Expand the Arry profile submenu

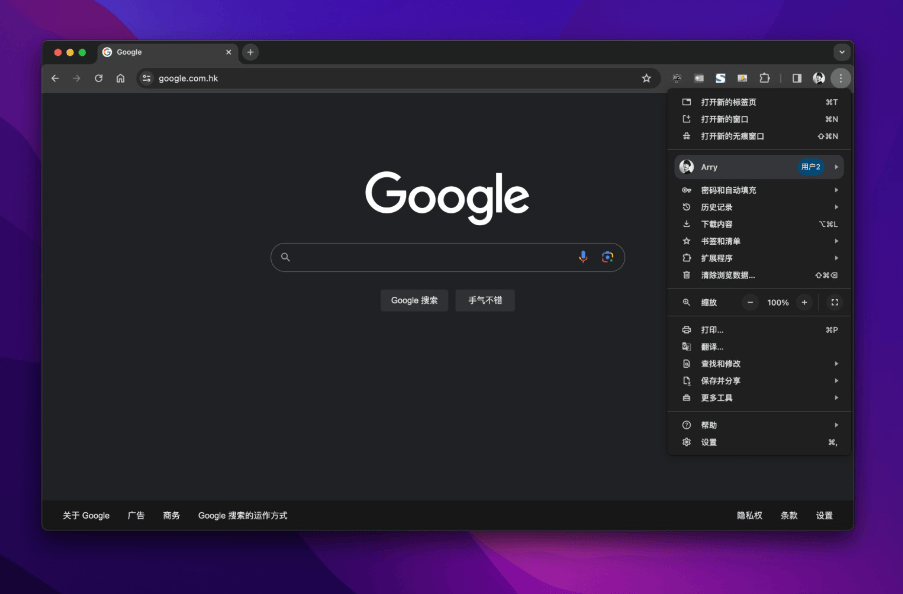759,167
